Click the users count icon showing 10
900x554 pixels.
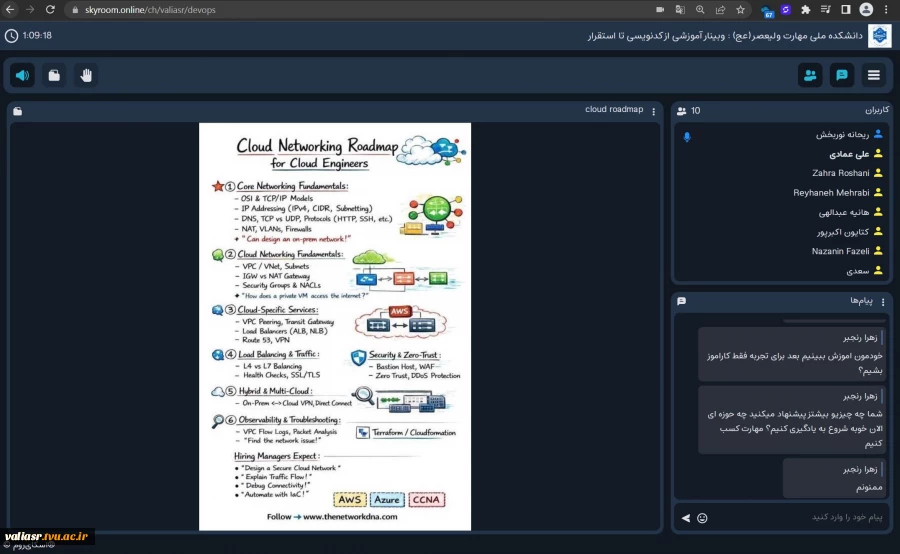point(681,111)
